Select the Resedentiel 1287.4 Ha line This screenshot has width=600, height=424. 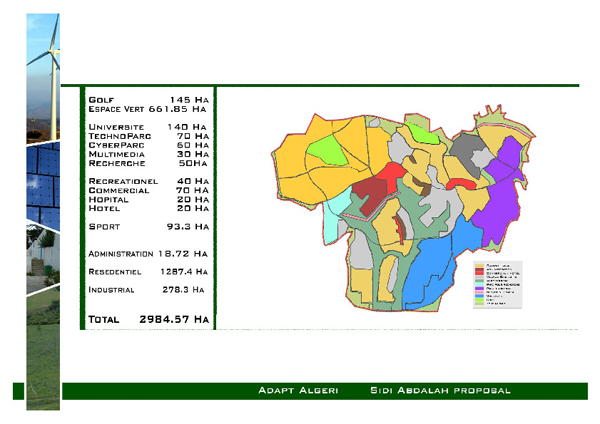(x=147, y=271)
